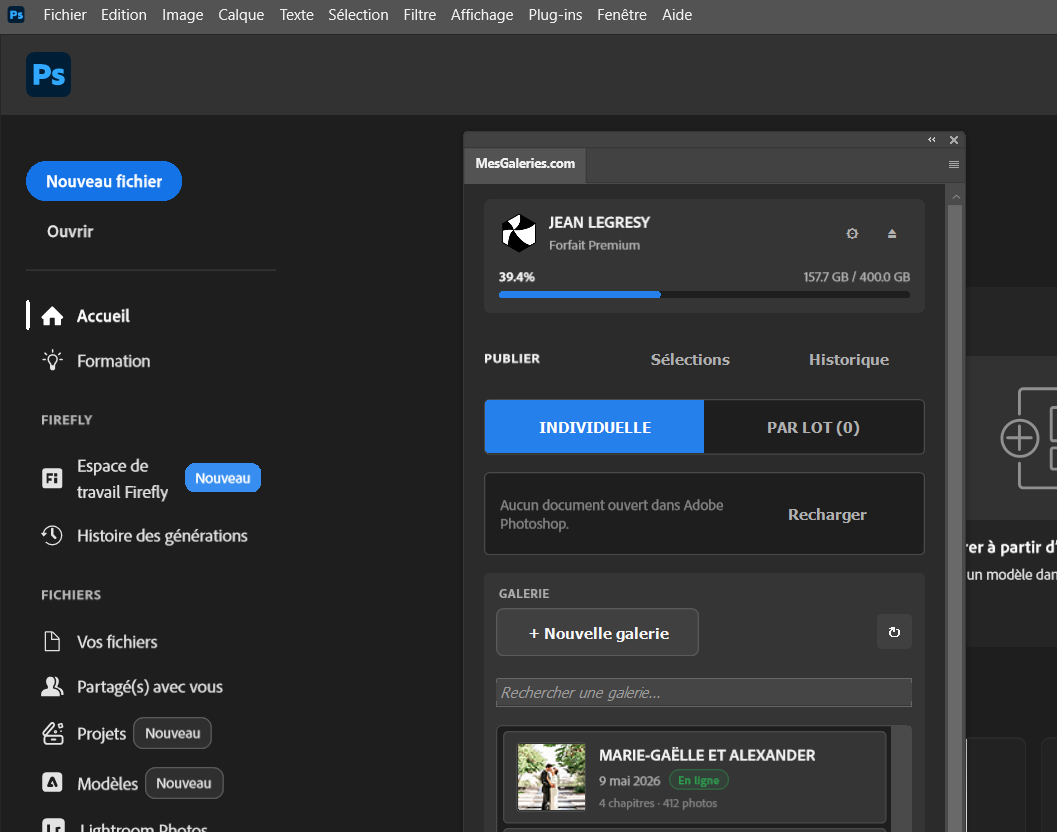Image resolution: width=1057 pixels, height=832 pixels.
Task: Collapse the MesGaleries panel with double arrows
Action: [x=932, y=140]
